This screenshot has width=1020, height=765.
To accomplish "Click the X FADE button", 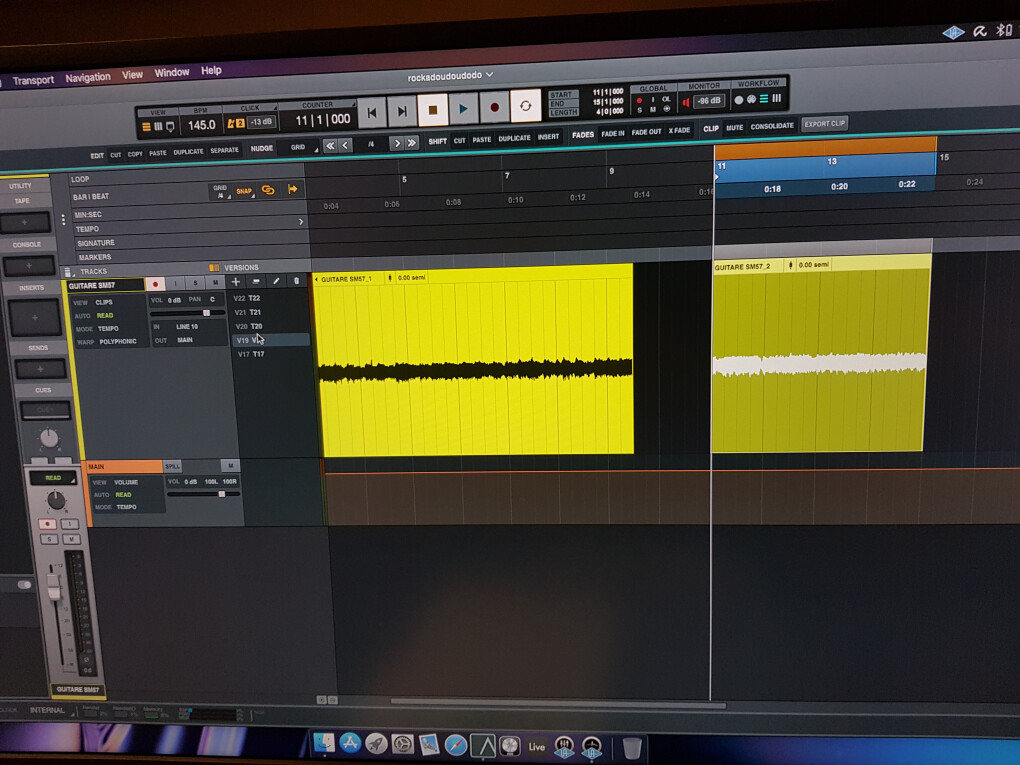I will pos(679,131).
